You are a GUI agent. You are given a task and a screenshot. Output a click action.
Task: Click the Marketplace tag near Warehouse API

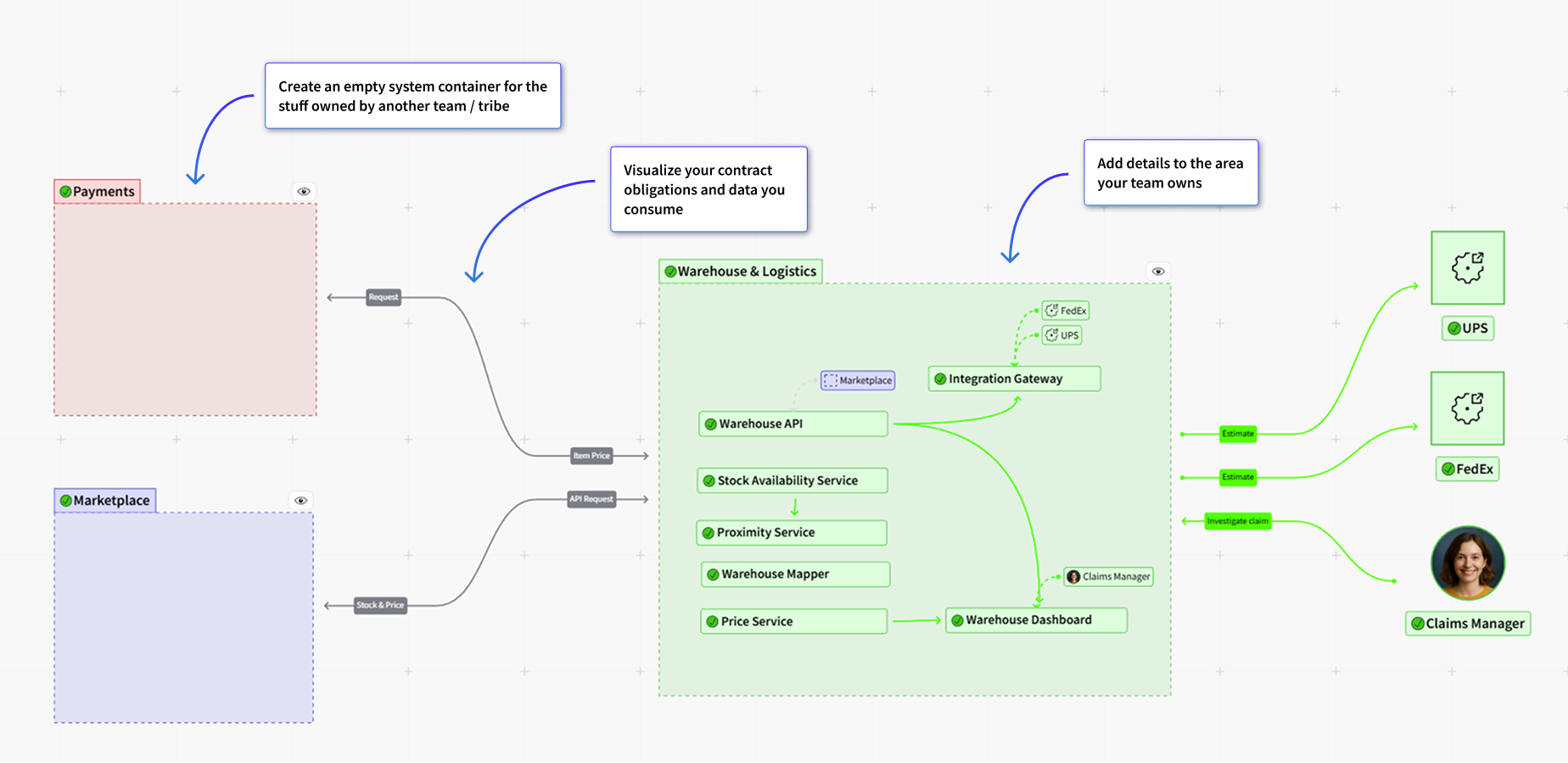pos(858,380)
